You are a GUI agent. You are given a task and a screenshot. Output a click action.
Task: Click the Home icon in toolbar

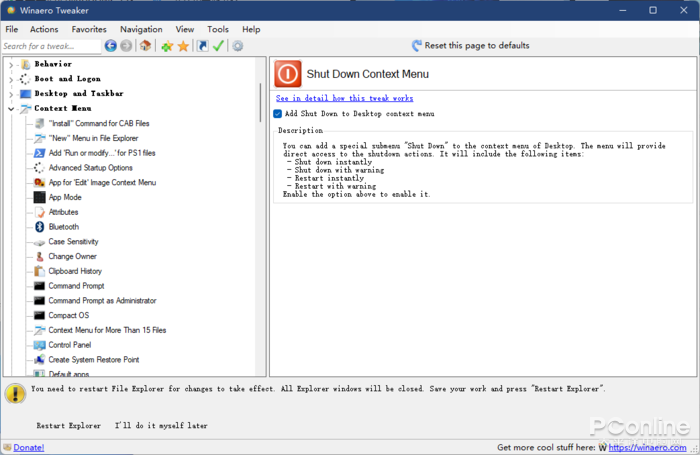pos(145,46)
